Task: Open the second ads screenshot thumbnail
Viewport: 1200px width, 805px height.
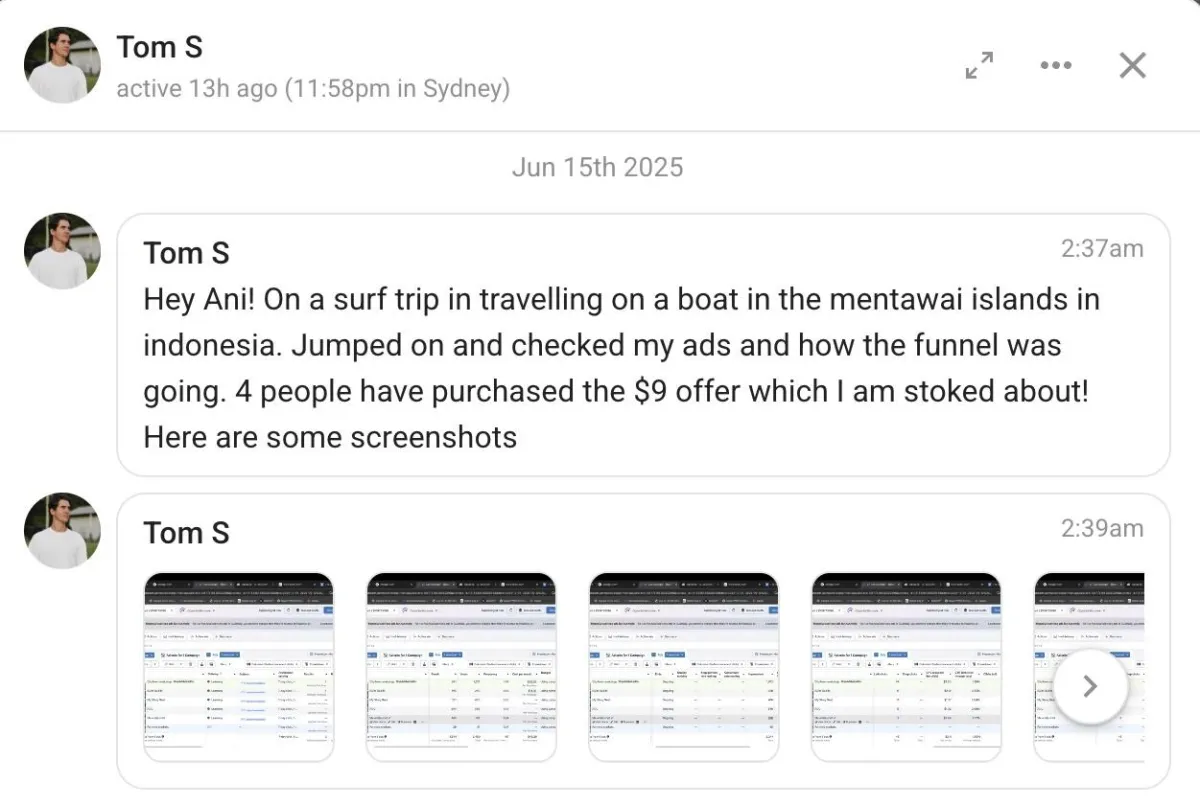Action: pyautogui.click(x=461, y=667)
